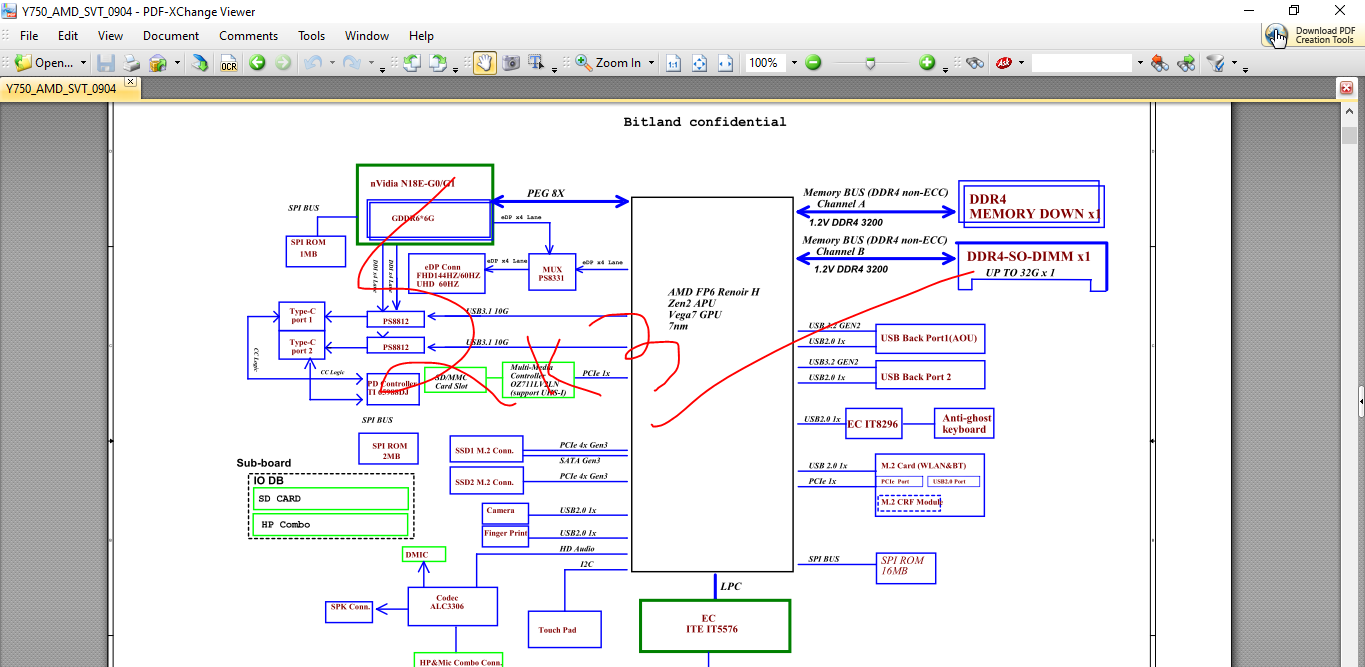
Task: Open the Window menu
Action: 367,35
